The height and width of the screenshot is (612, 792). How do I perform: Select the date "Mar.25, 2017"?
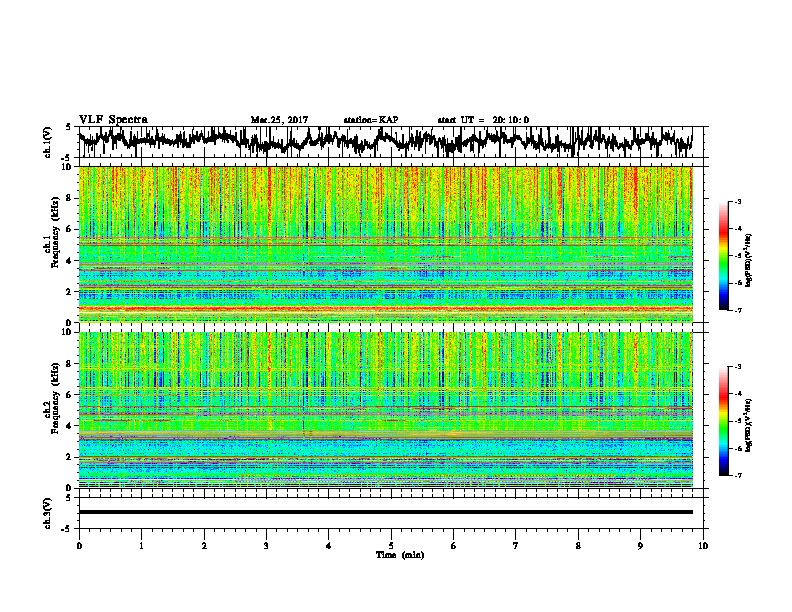(x=279, y=120)
